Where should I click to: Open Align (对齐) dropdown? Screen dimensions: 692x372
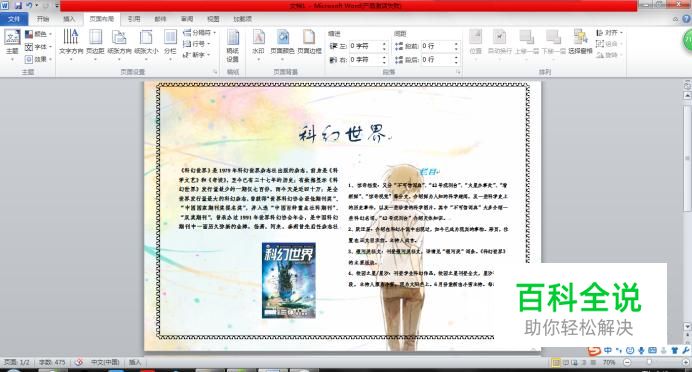pyautogui.click(x=609, y=33)
